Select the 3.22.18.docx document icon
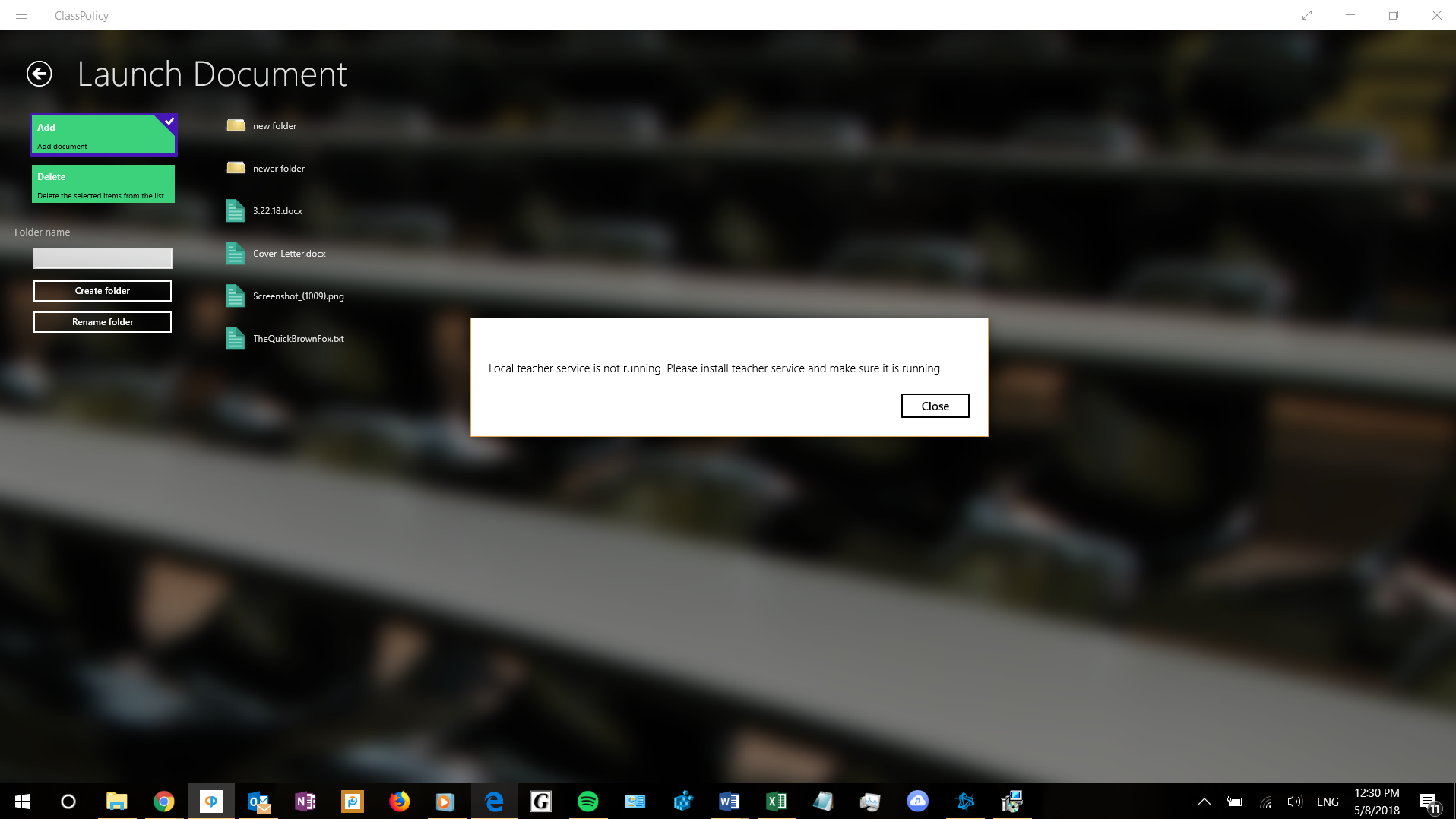Viewport: 1456px width, 819px height. 234,210
